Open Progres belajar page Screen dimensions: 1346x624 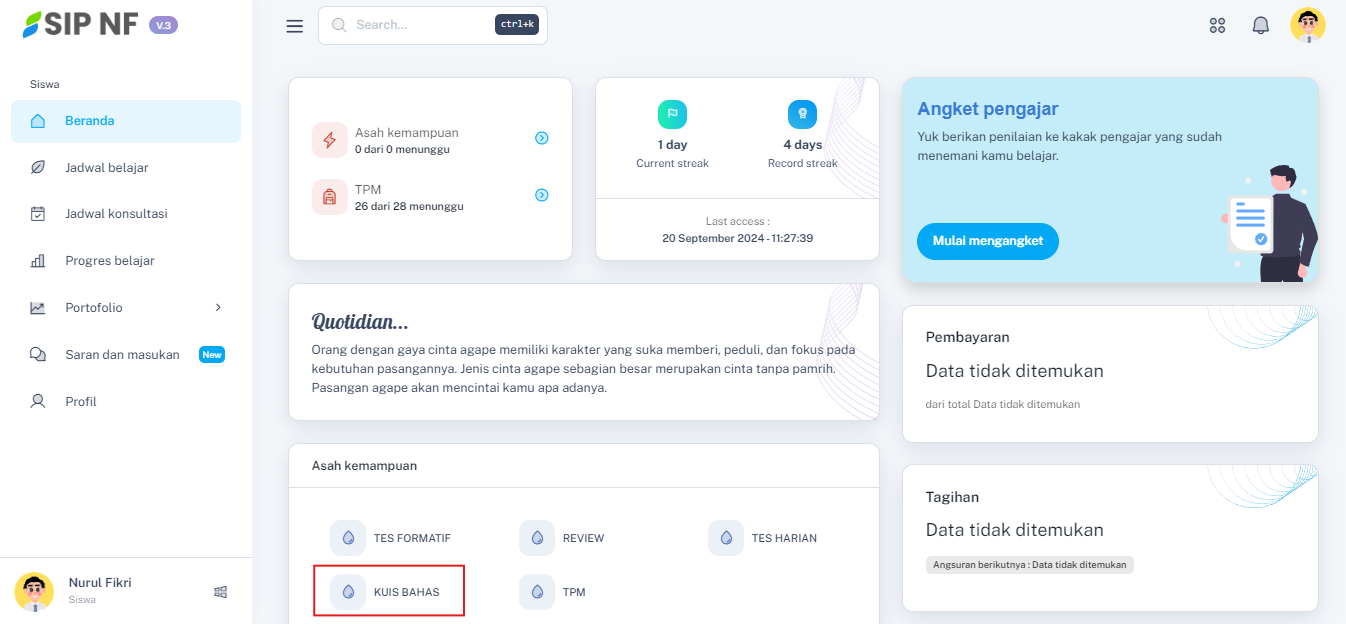(x=109, y=261)
